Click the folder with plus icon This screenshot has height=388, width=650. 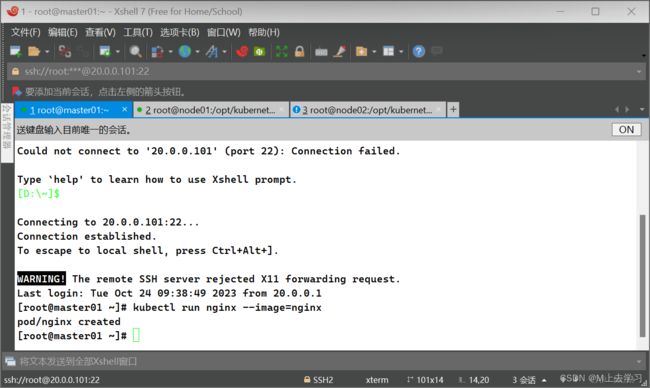pos(361,51)
